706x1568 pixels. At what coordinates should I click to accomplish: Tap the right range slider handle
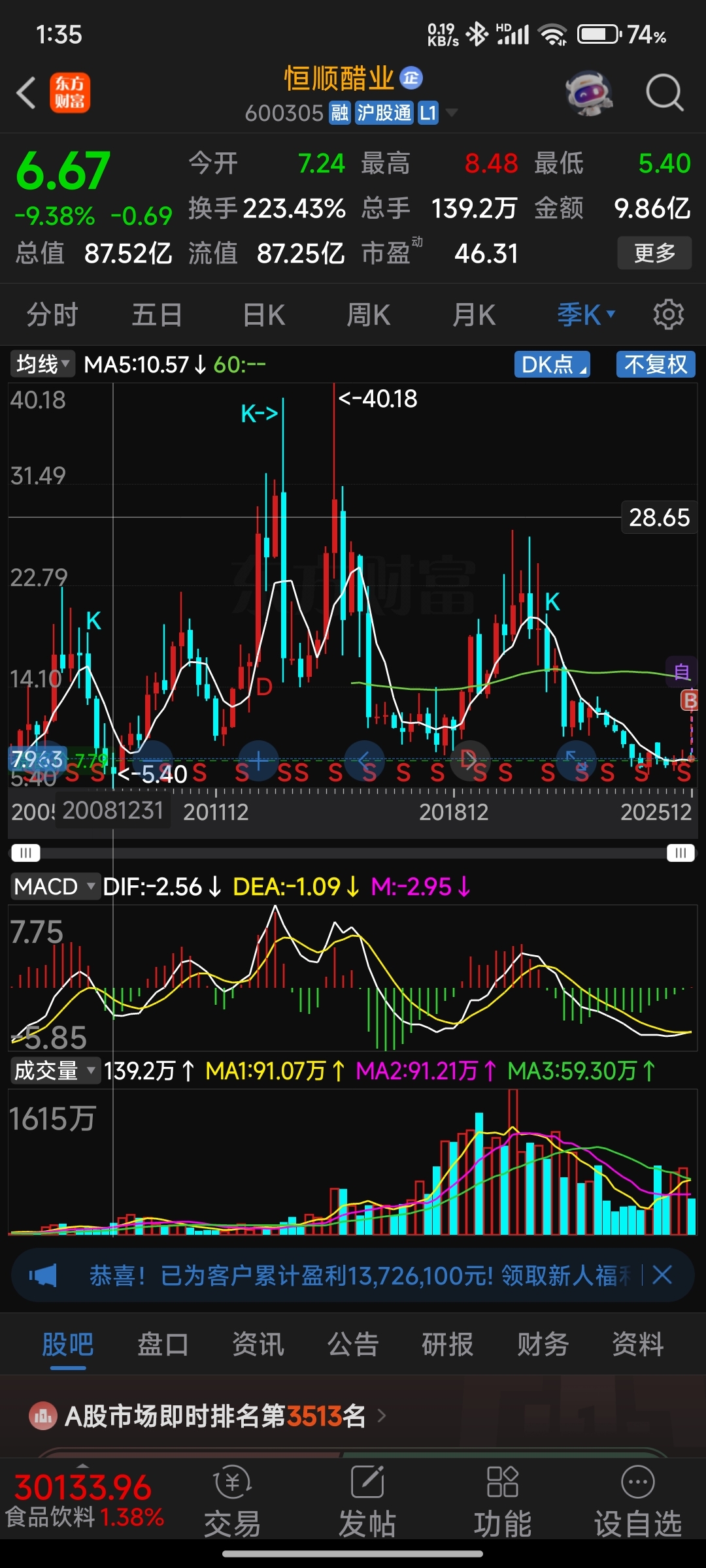681,853
